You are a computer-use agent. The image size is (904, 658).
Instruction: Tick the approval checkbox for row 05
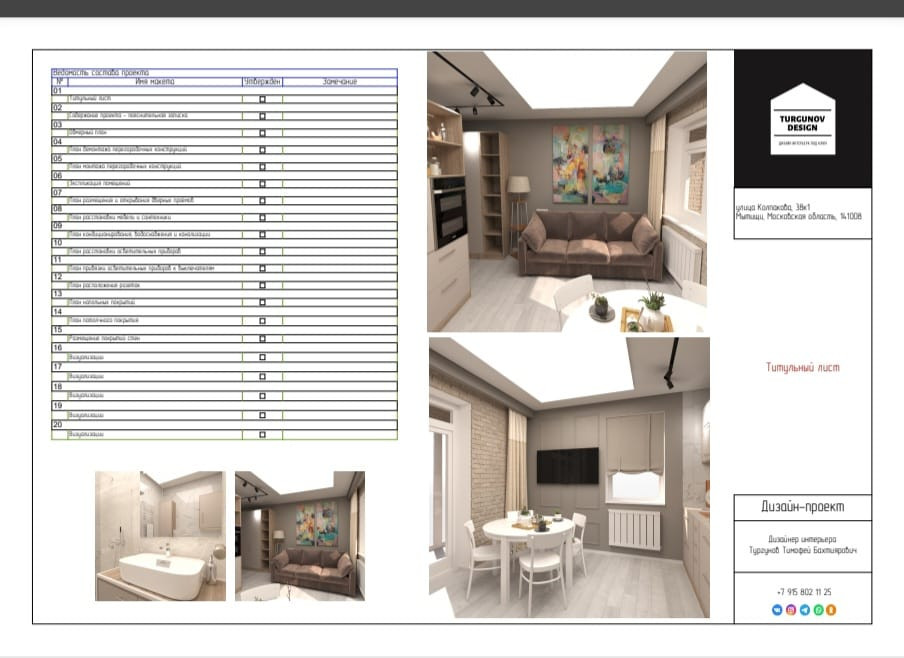[263, 166]
